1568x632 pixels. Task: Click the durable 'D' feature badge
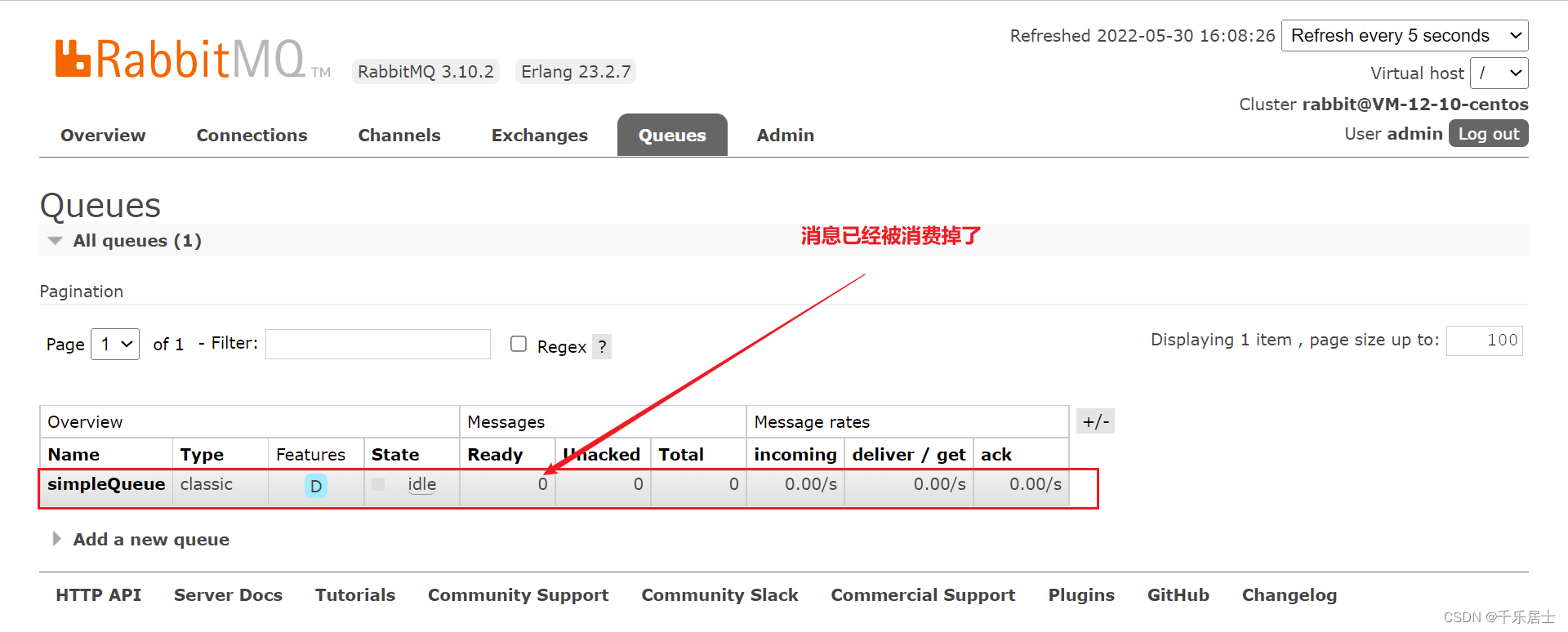coord(316,486)
